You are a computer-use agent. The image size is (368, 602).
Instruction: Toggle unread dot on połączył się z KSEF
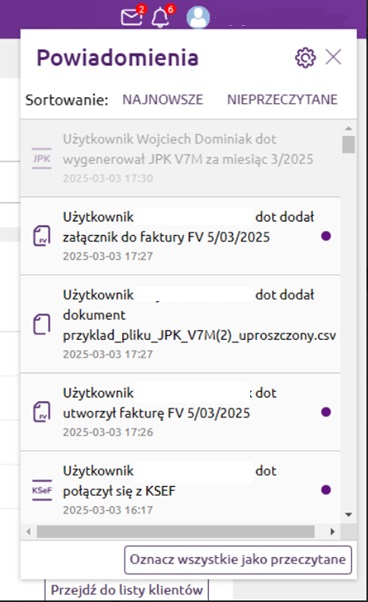tap(326, 490)
